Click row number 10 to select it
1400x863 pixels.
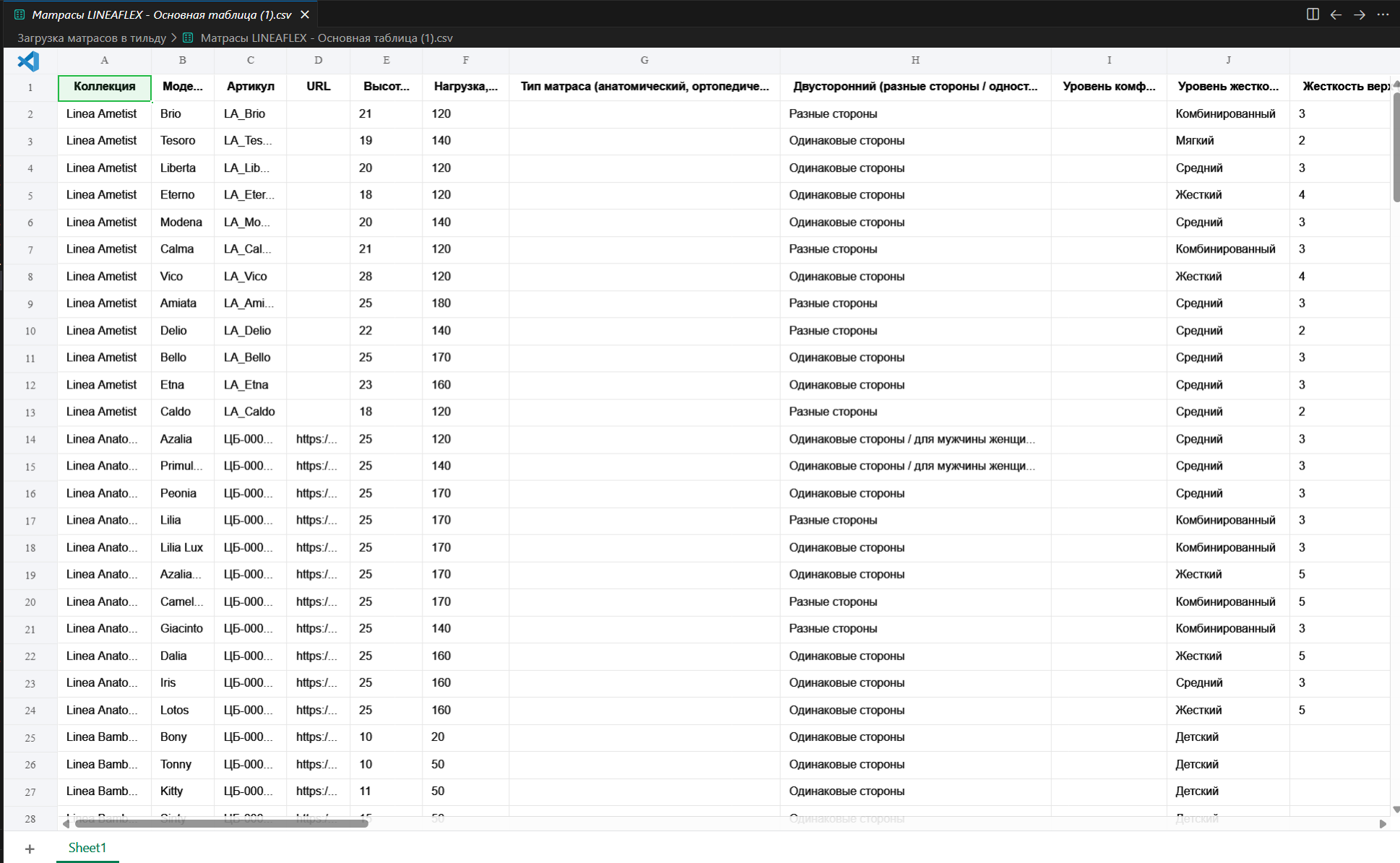pyautogui.click(x=30, y=331)
